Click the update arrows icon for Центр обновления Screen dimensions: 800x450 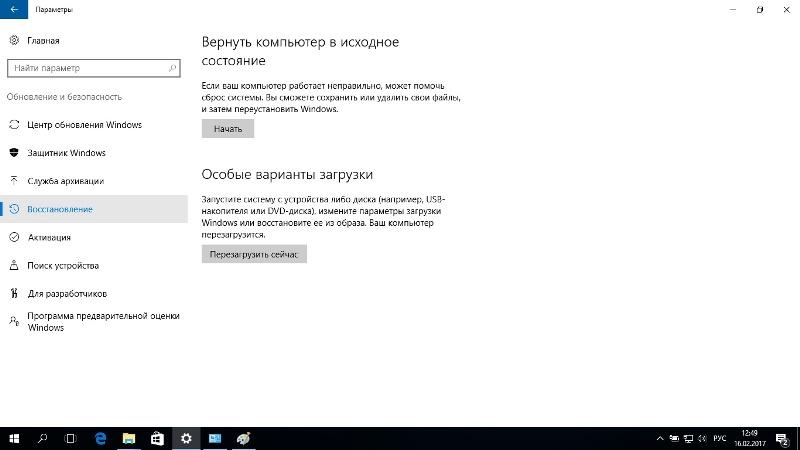pos(14,124)
